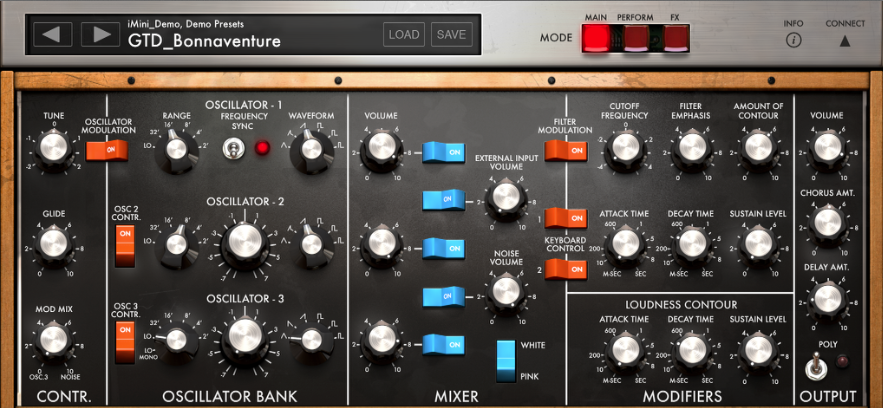Click the Noise Volume knob
Image resolution: width=883 pixels, height=408 pixels.
pyautogui.click(x=506, y=291)
